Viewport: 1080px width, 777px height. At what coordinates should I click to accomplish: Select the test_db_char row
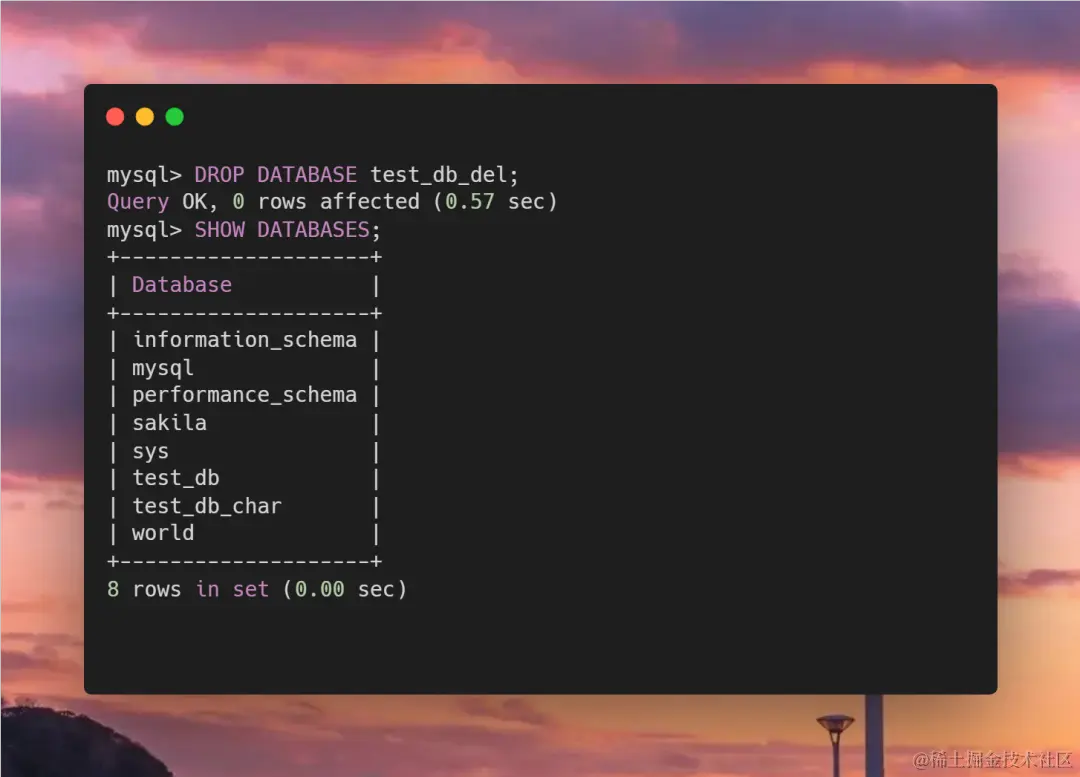coord(245,506)
